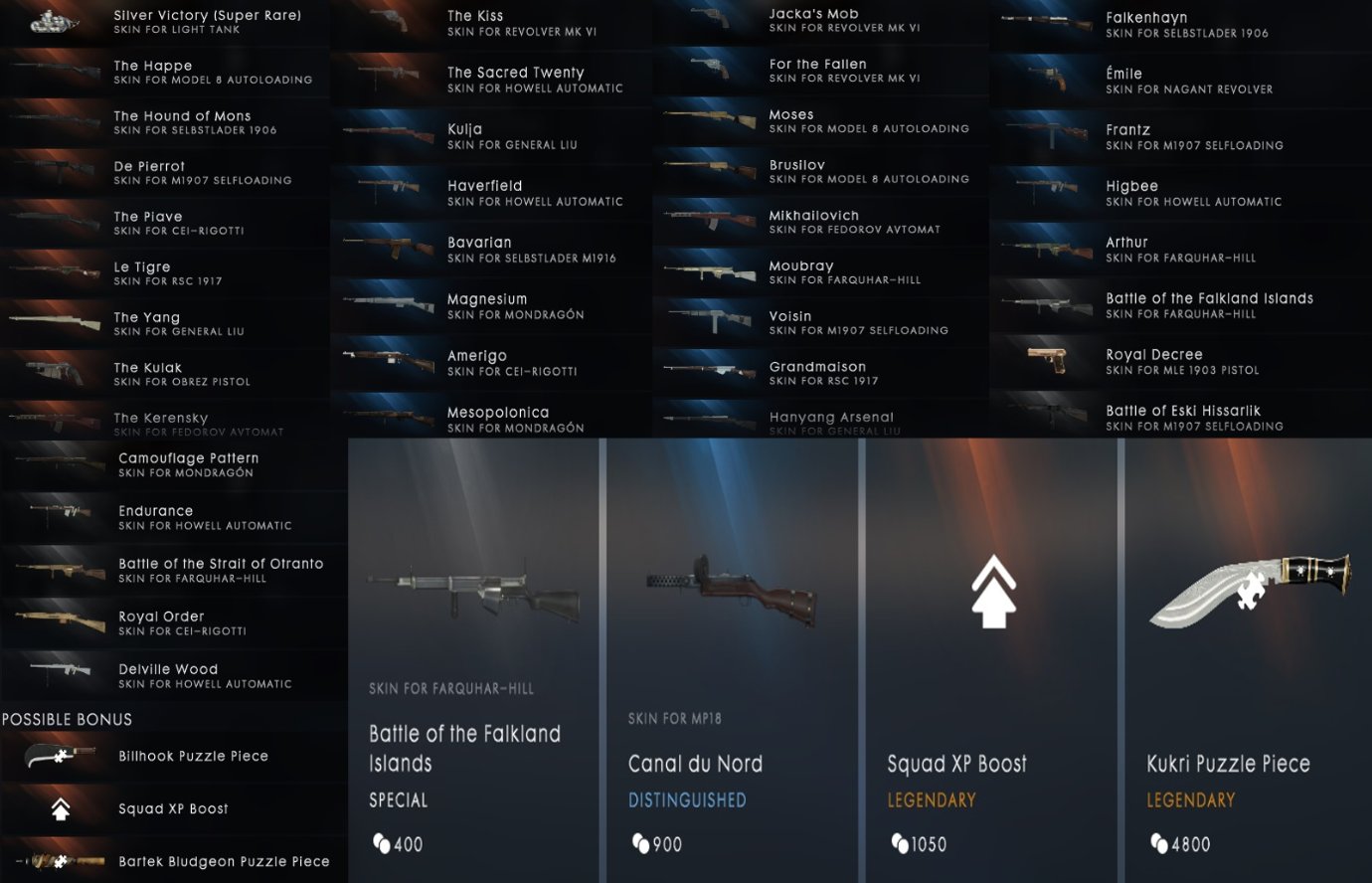
Task: Choose the Delville Wood Howell Automatic skin
Action: click(174, 675)
